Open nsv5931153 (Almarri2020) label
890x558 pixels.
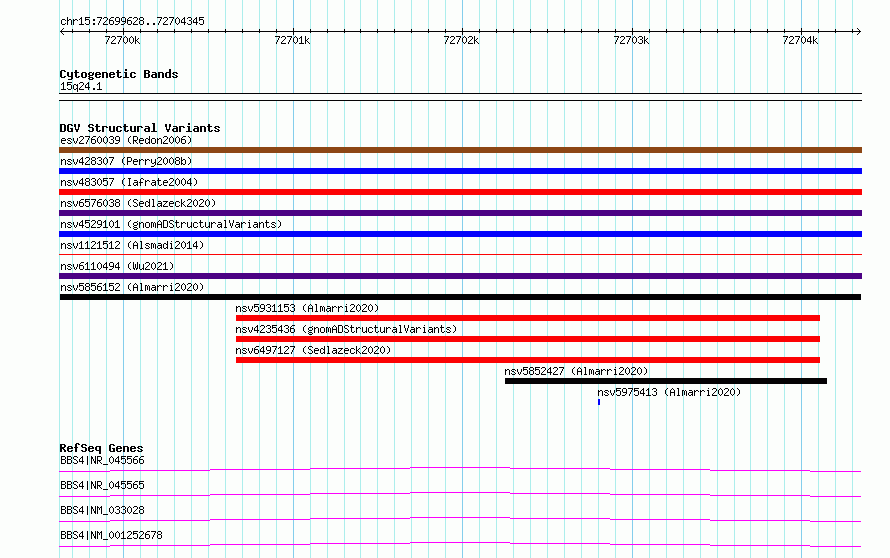307,308
